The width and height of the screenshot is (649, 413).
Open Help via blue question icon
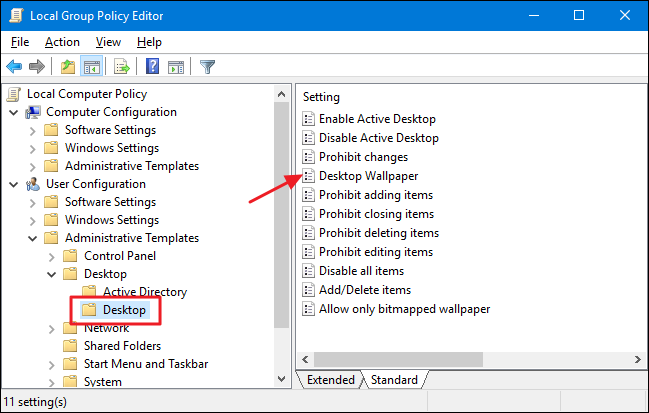click(x=153, y=67)
